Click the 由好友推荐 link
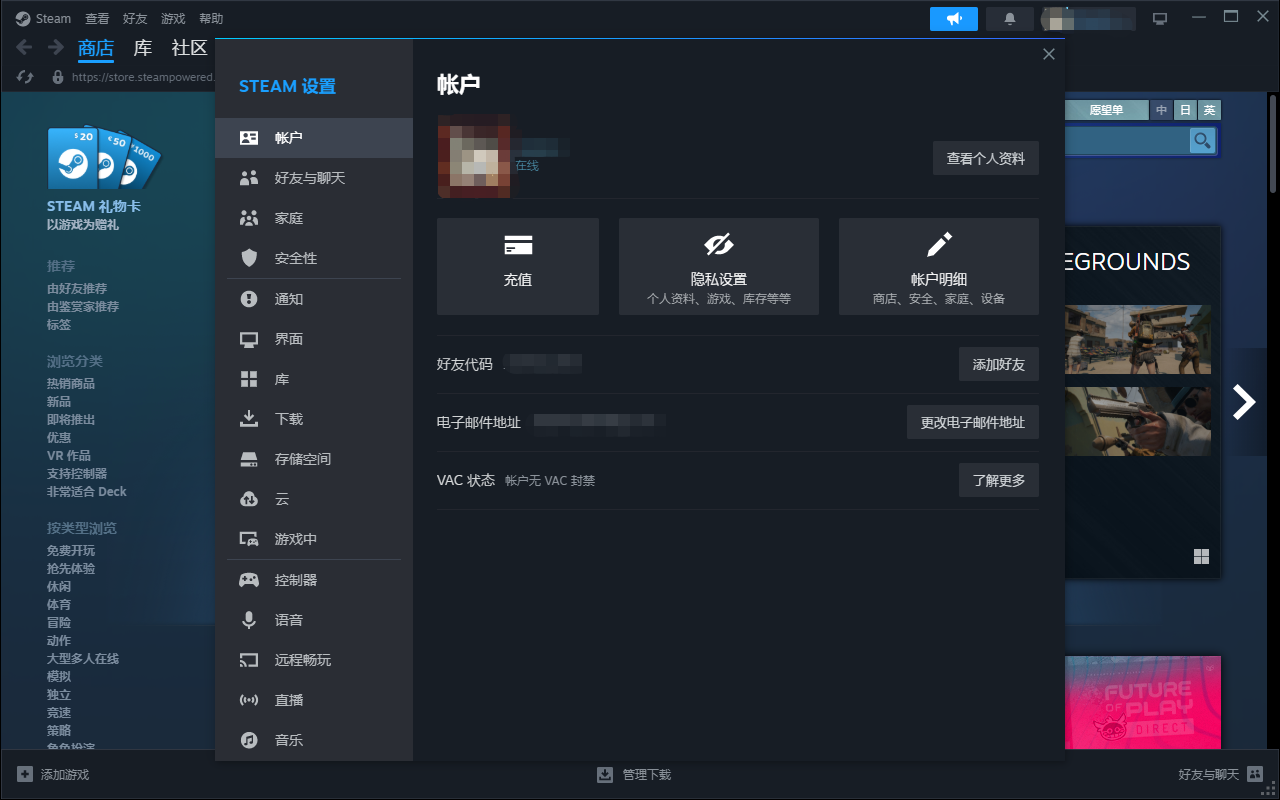Image resolution: width=1280 pixels, height=800 pixels. tap(77, 288)
